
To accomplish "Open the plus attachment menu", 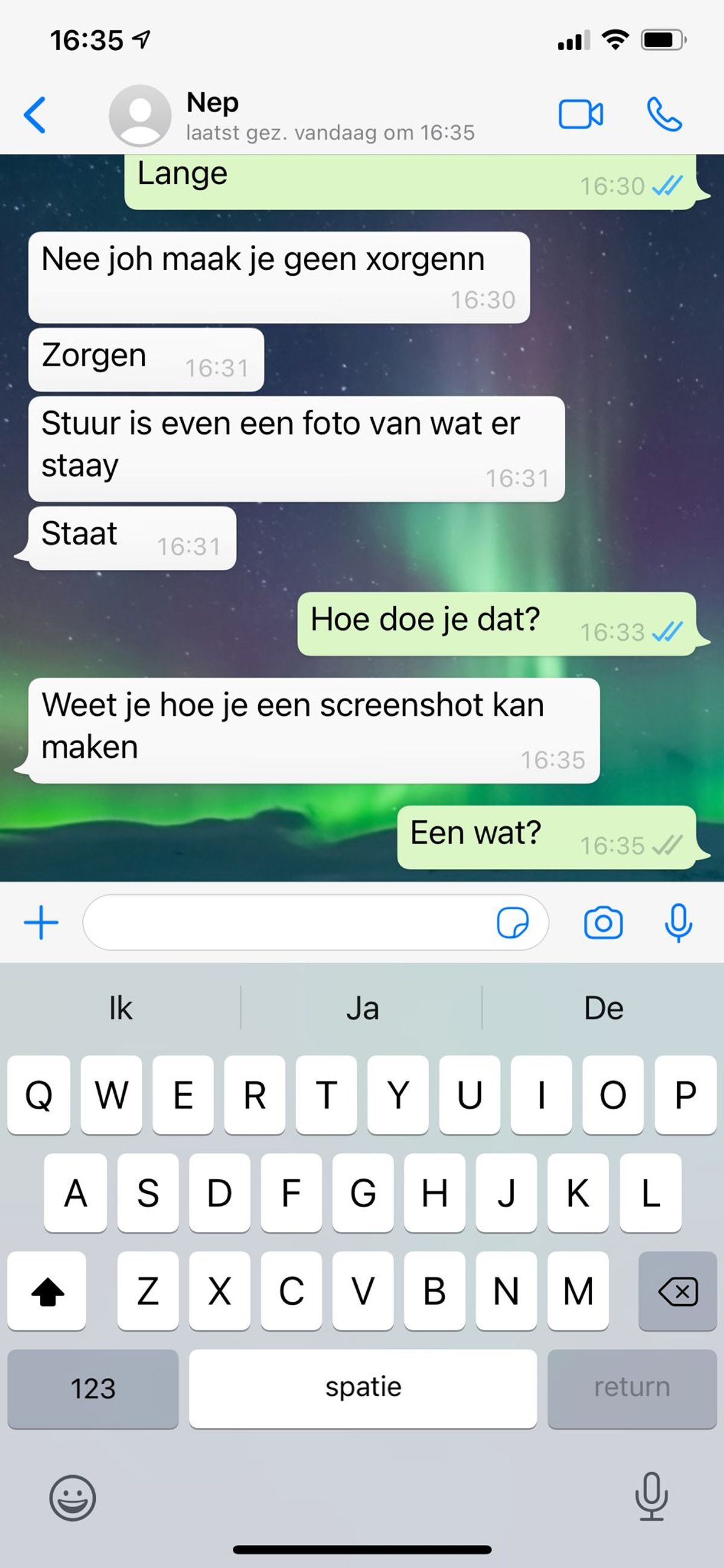I will point(41,923).
